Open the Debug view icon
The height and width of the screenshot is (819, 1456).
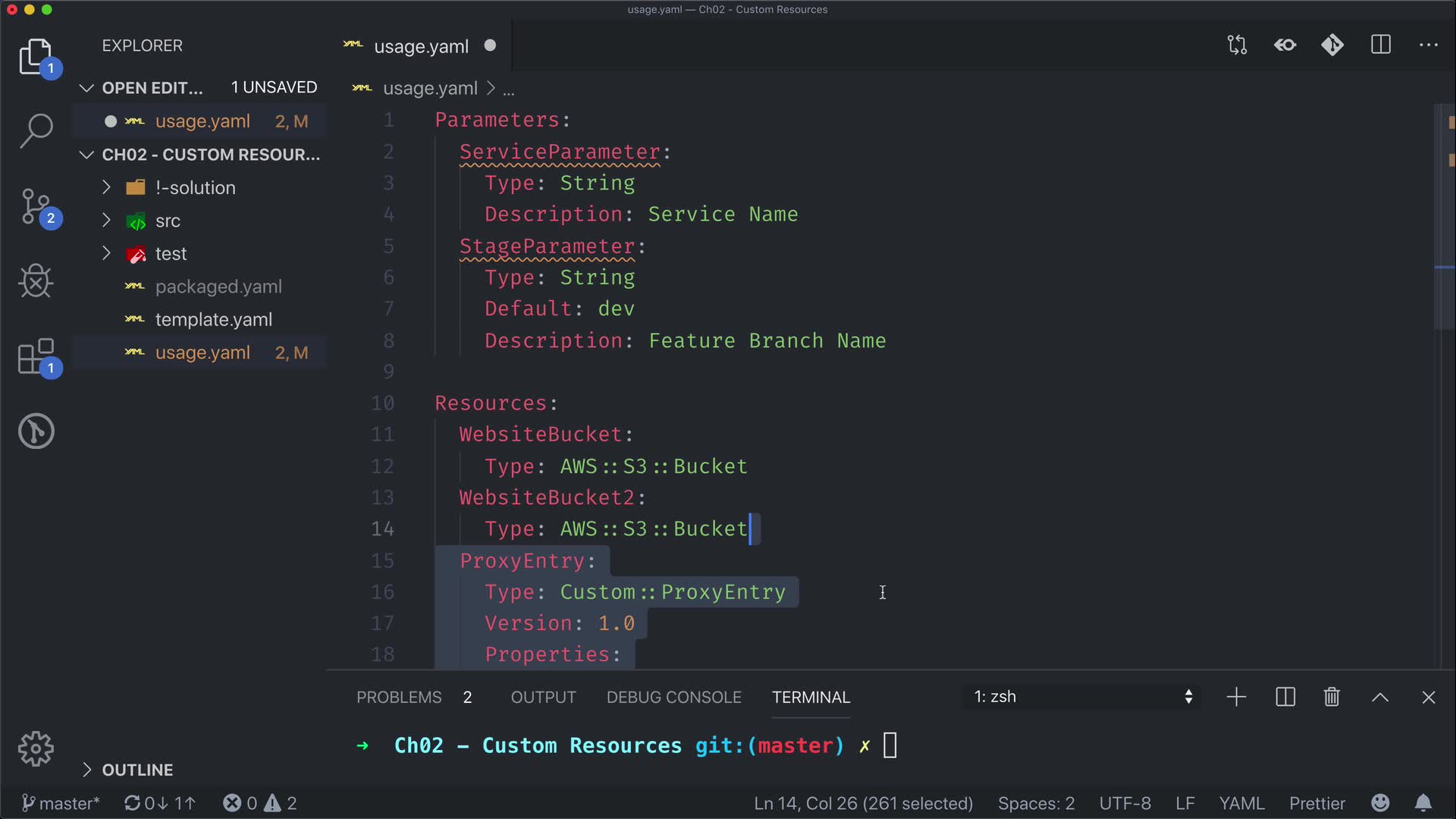36,281
